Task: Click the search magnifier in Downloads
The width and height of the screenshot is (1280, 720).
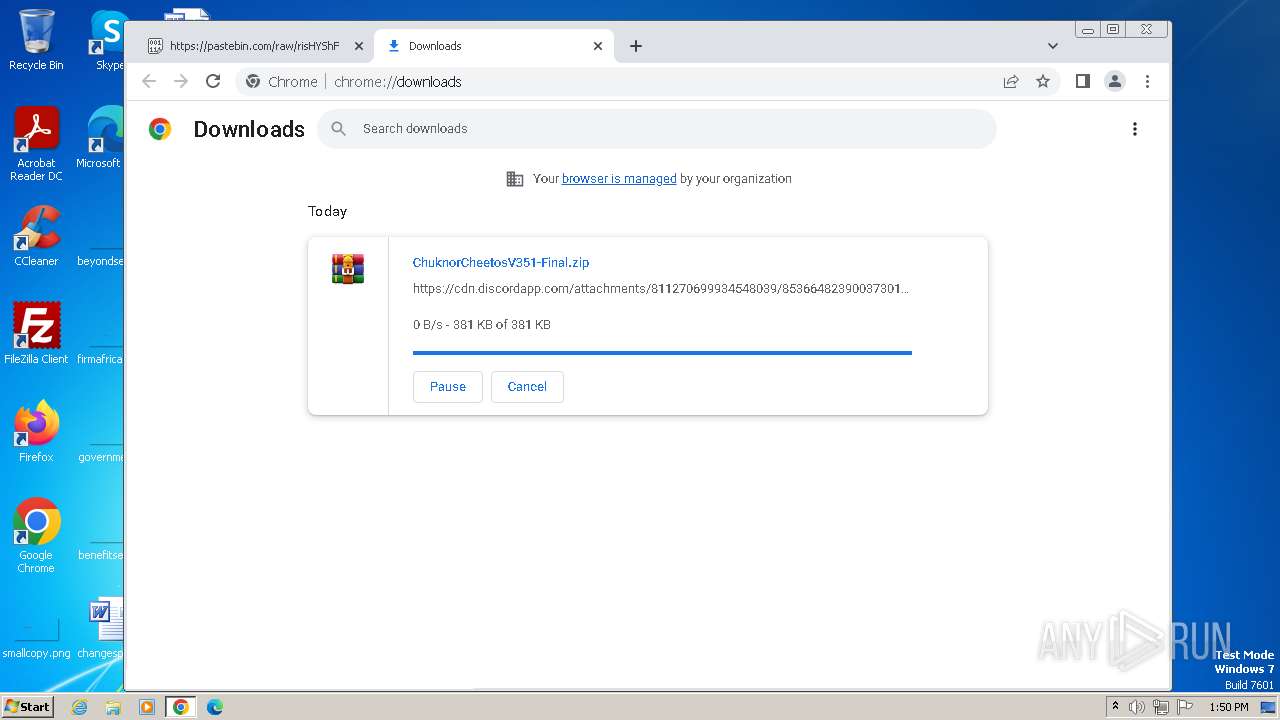Action: coord(339,129)
